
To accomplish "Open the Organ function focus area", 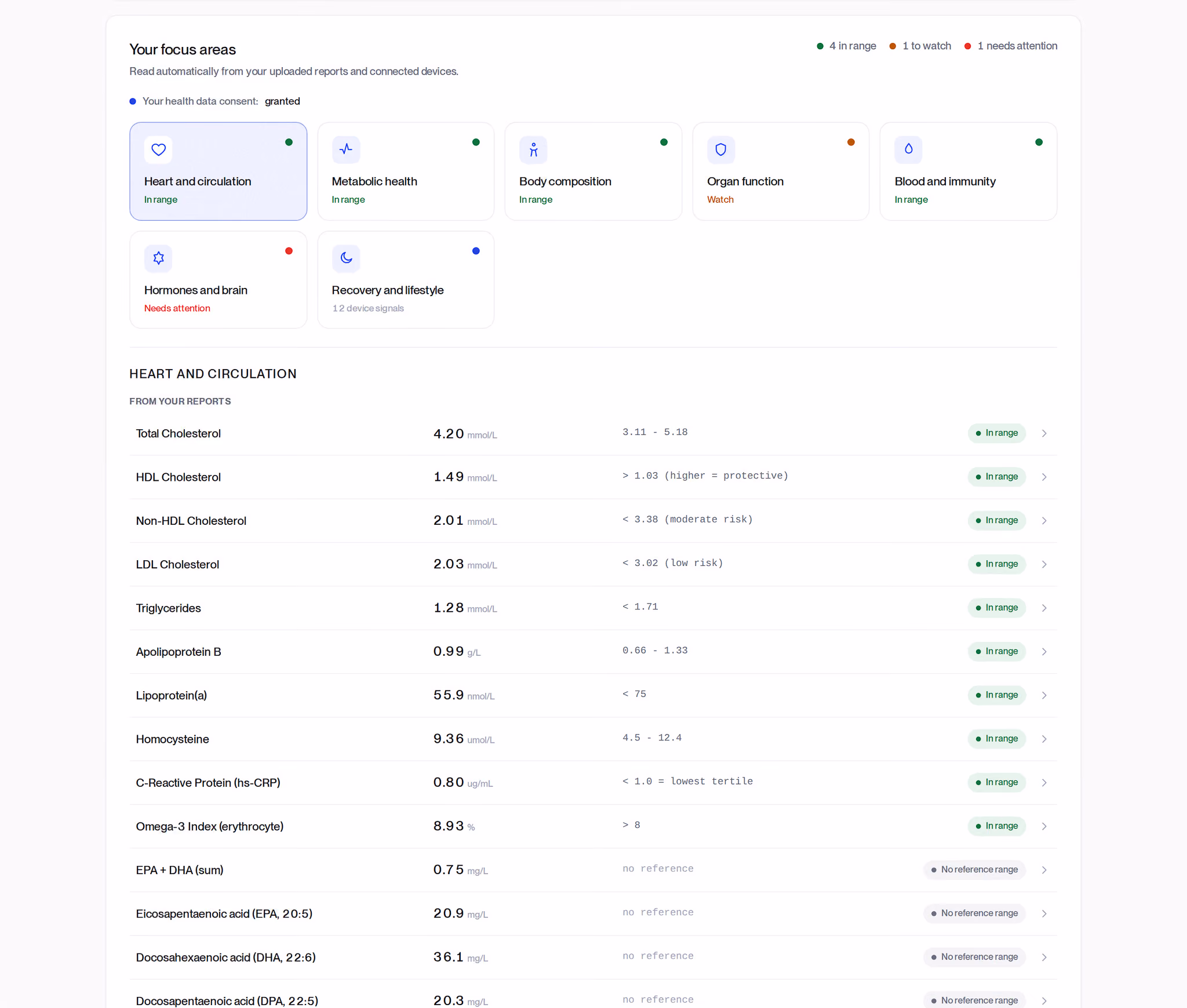I will (x=781, y=171).
